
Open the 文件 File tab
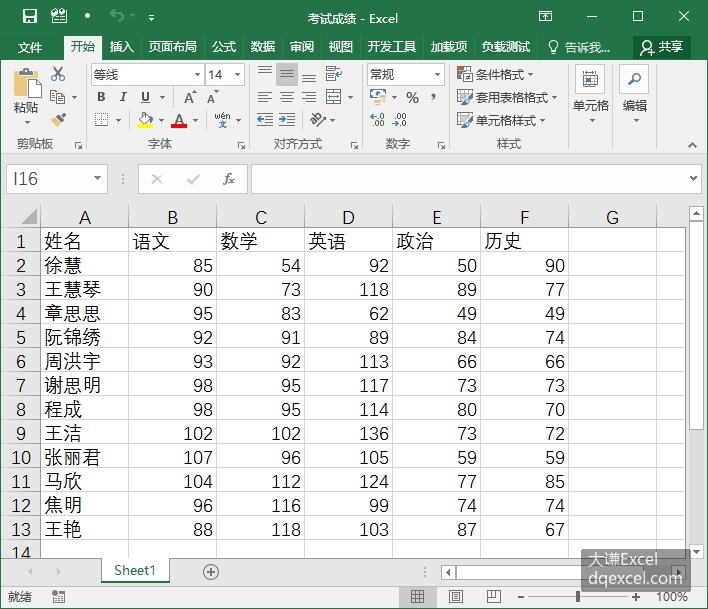30,47
